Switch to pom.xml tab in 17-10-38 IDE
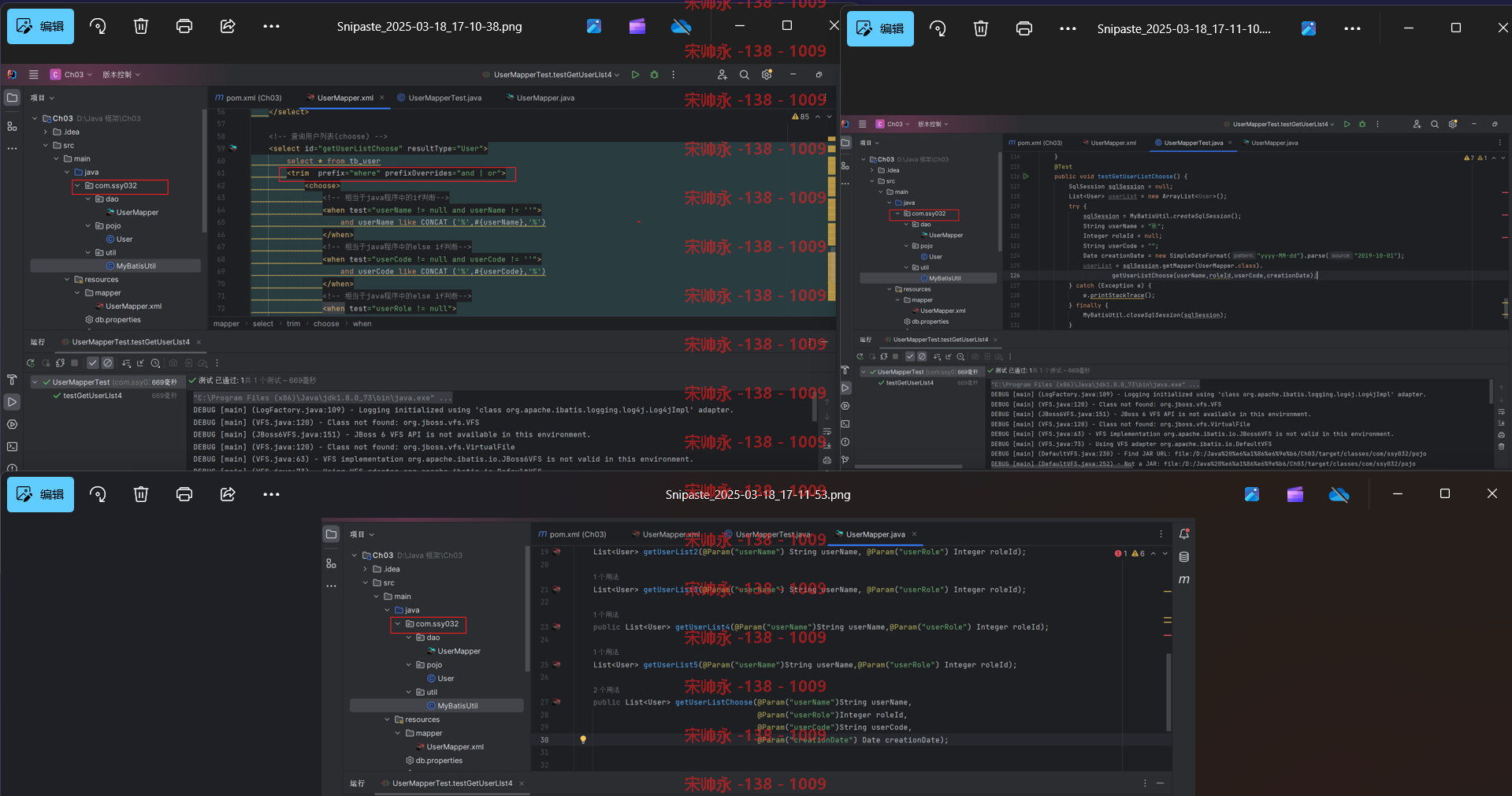 [248, 99]
